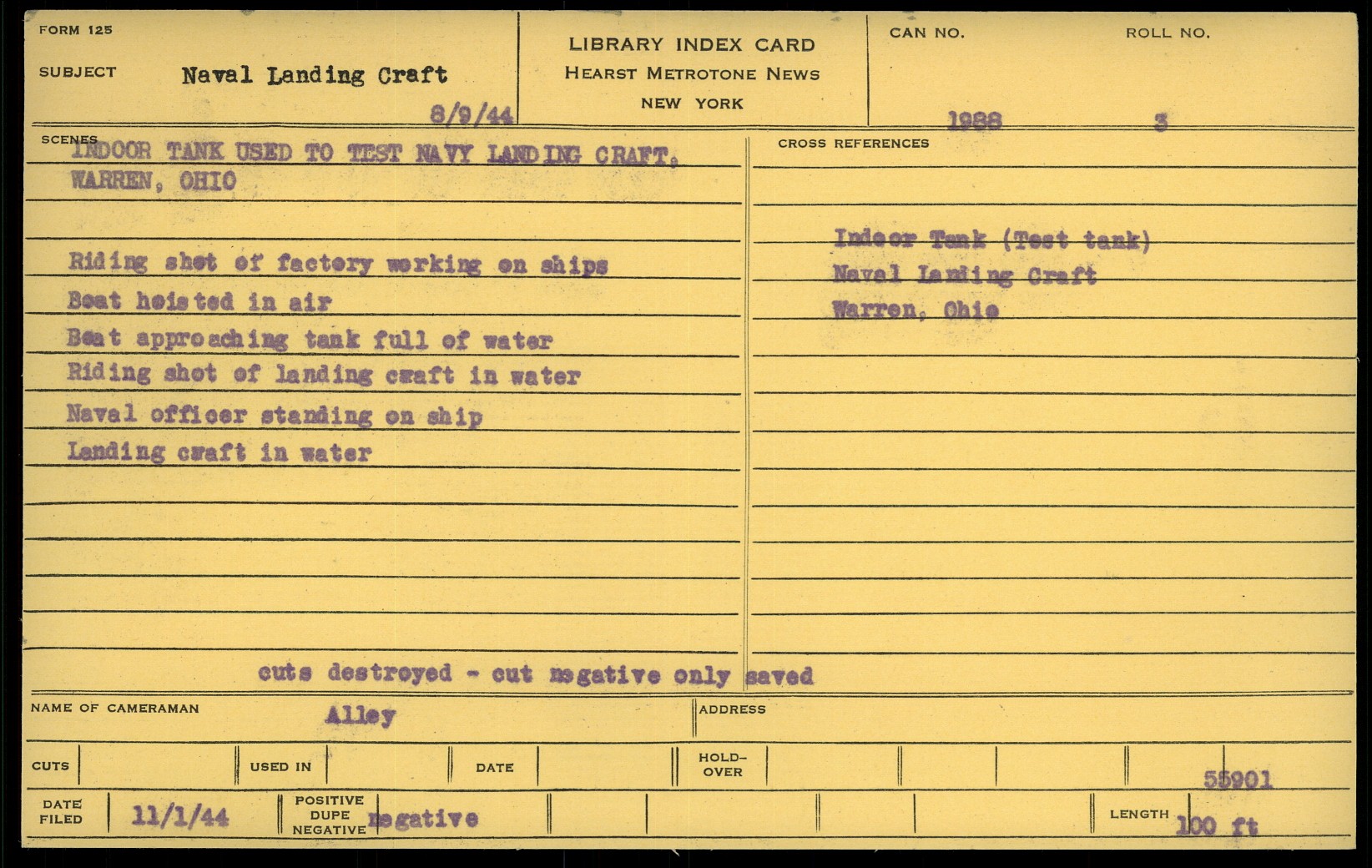
Task: Click the 'WARREN, OHIO' location line in scenes
Action: (154, 181)
